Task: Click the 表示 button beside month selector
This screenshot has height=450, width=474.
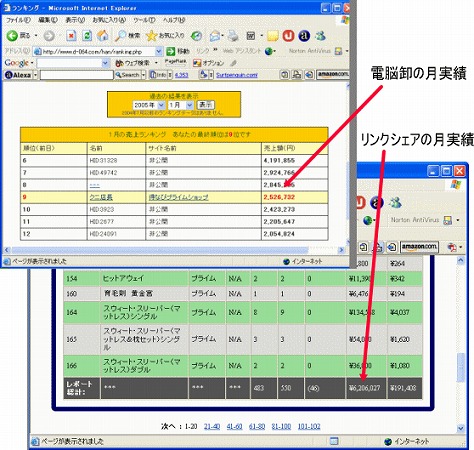Action: coord(205,105)
